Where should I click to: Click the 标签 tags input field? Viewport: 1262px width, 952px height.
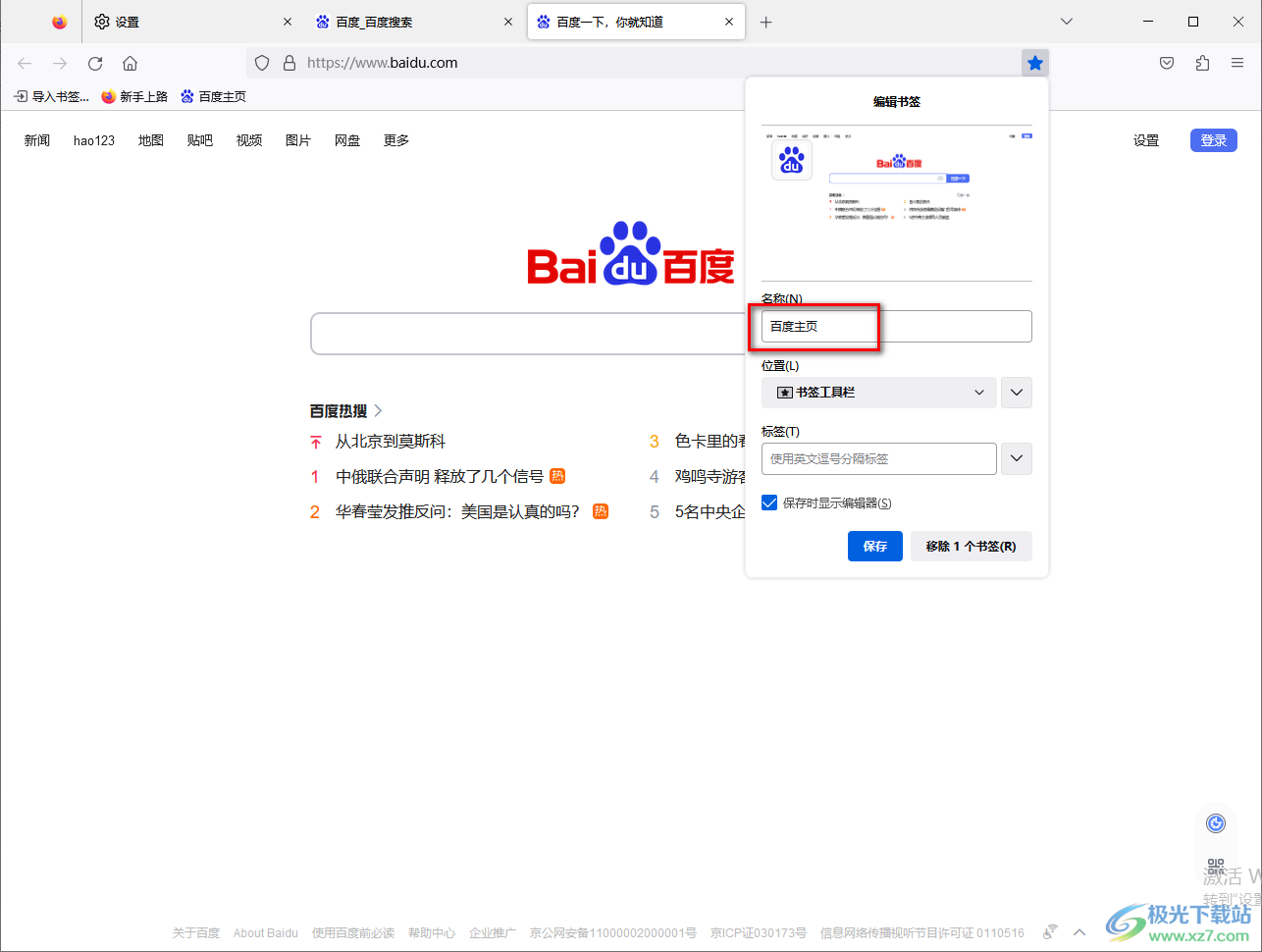(879, 458)
